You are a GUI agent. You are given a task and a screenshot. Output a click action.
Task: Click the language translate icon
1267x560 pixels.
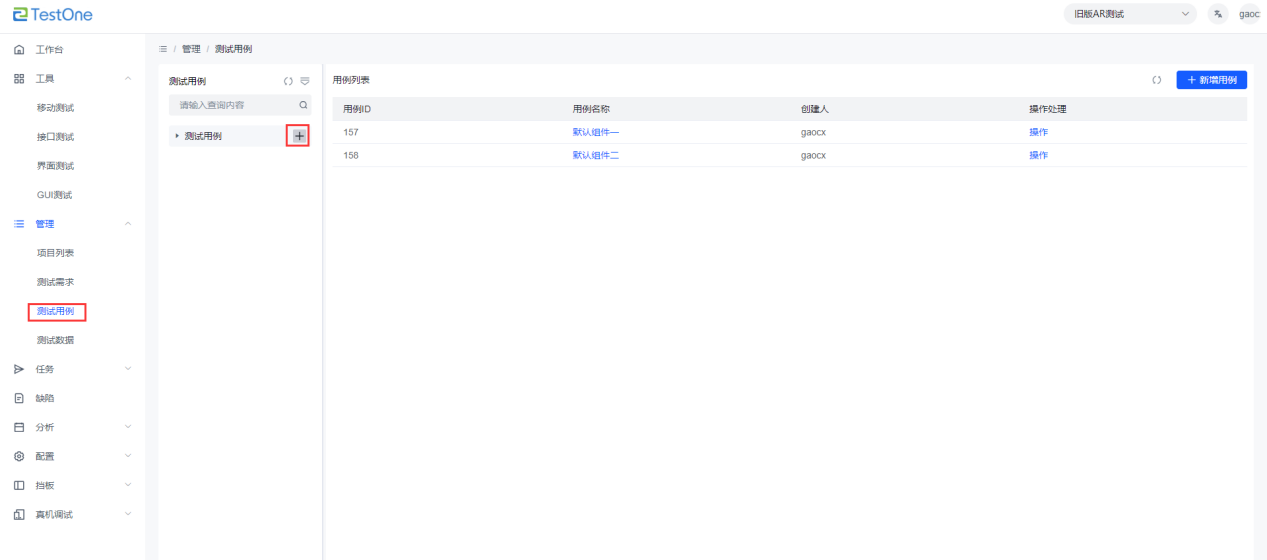coord(1217,14)
